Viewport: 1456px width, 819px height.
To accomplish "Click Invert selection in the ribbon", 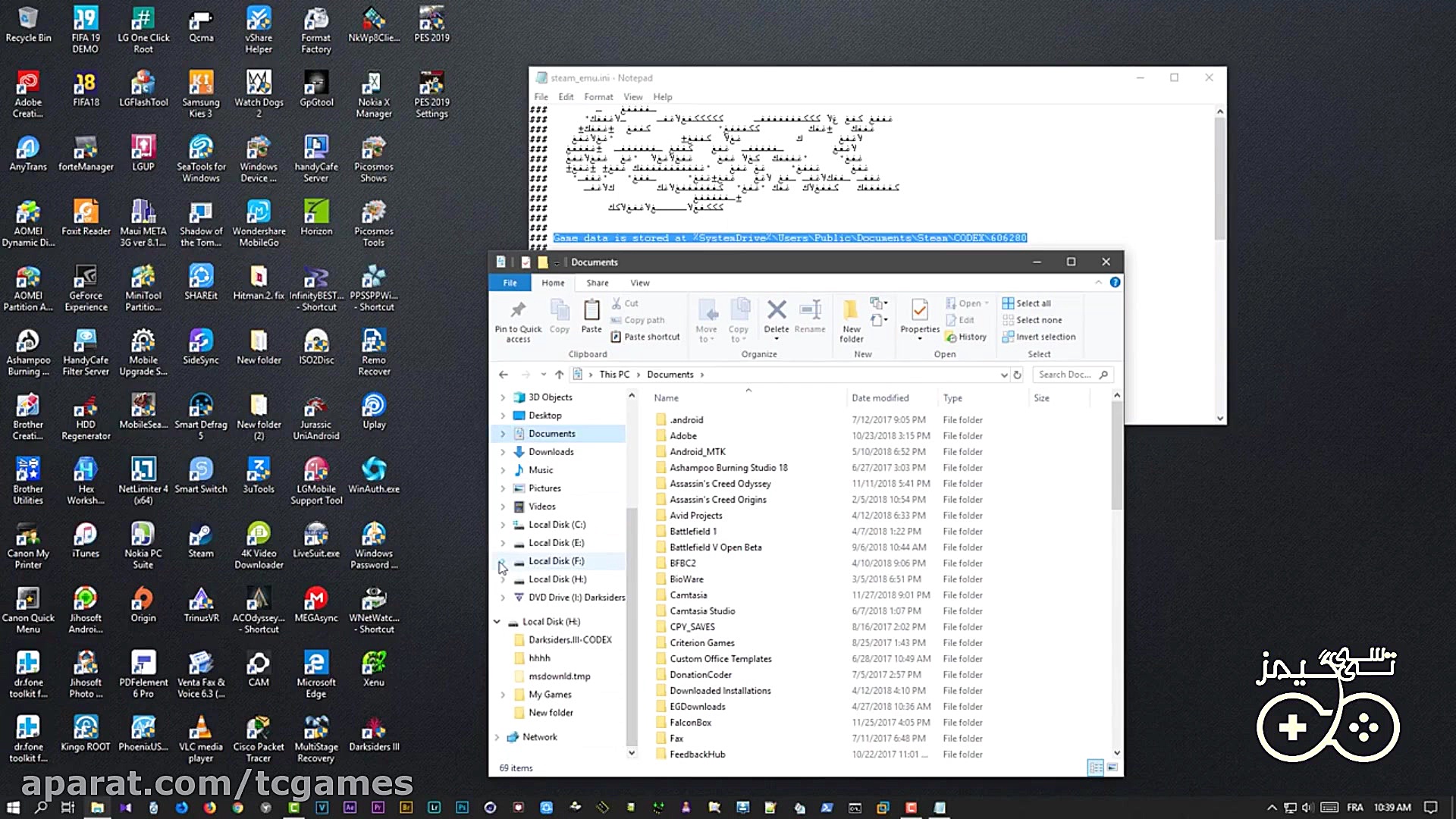I will (x=1045, y=337).
